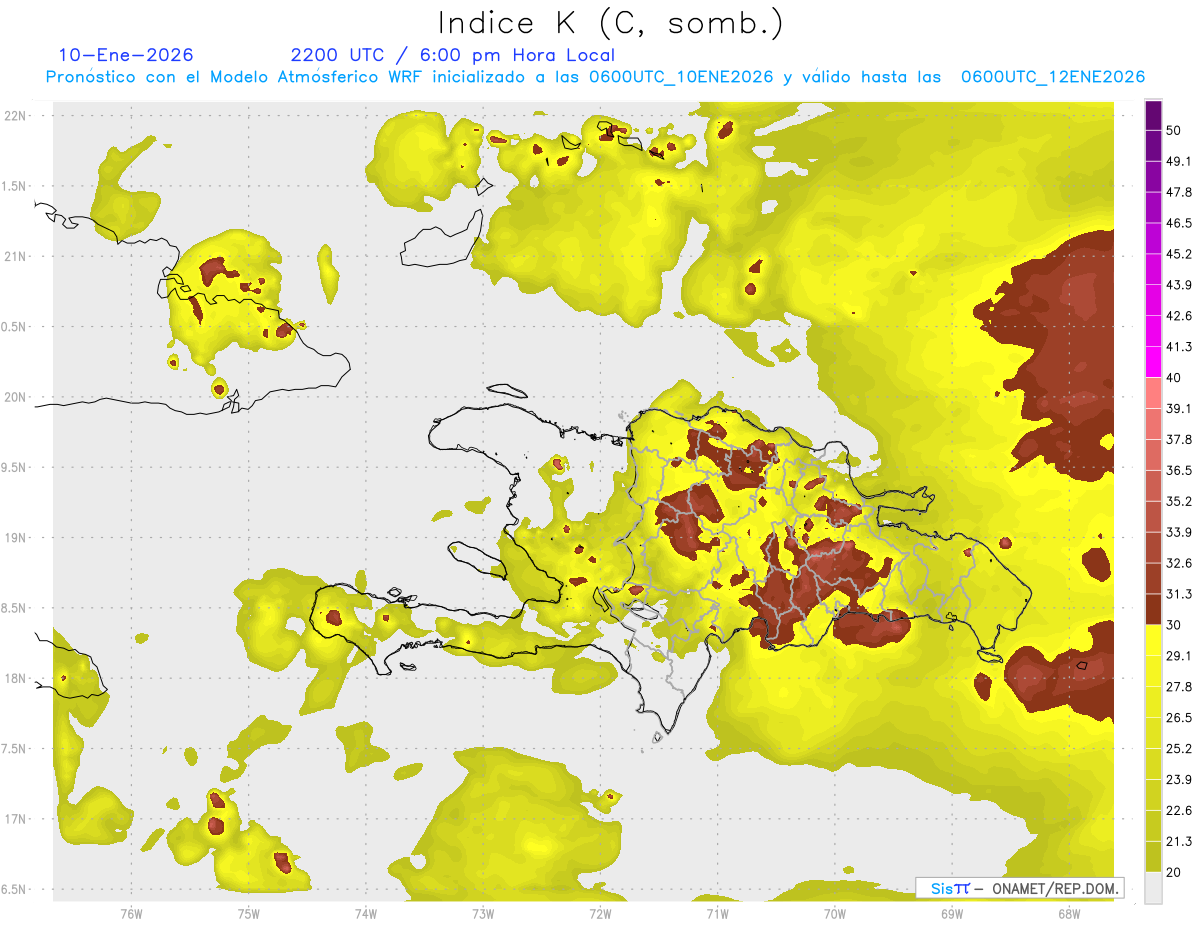Click the '17N' latitude label
The width and height of the screenshot is (1200, 927).
(x=16, y=819)
